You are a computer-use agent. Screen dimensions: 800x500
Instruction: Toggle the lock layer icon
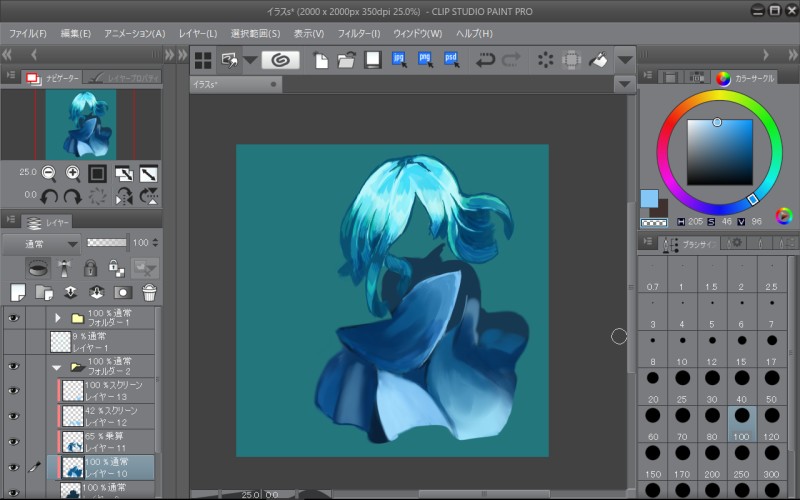click(90, 267)
